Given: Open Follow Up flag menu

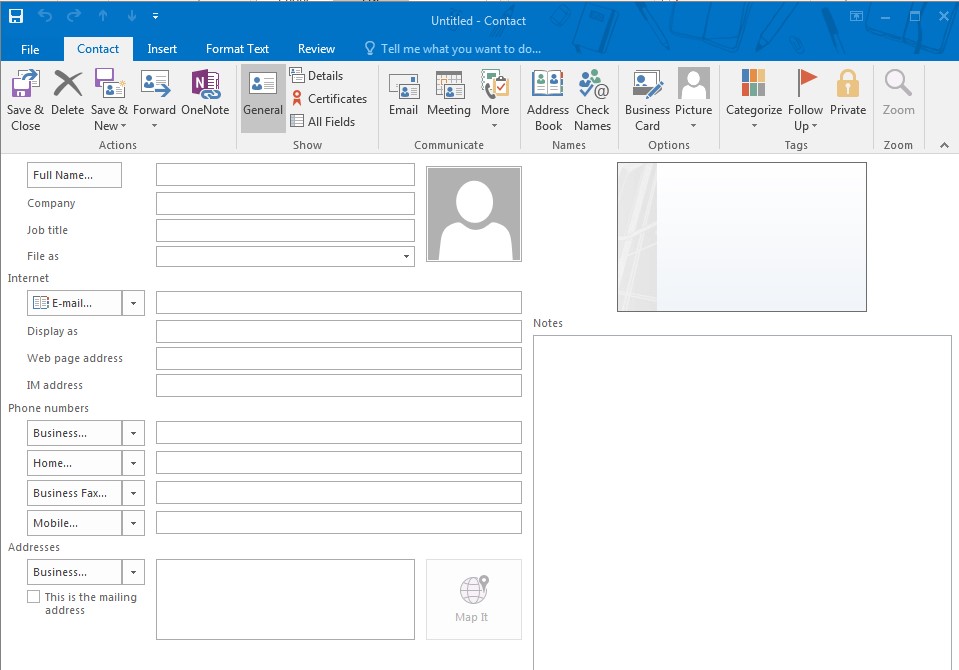Looking at the screenshot, I should pos(805,101).
